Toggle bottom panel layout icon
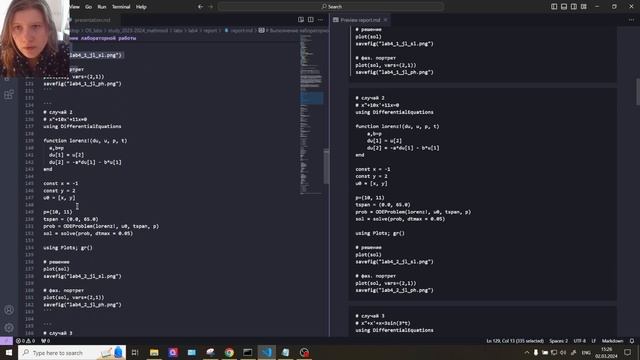 click(x=564, y=7)
